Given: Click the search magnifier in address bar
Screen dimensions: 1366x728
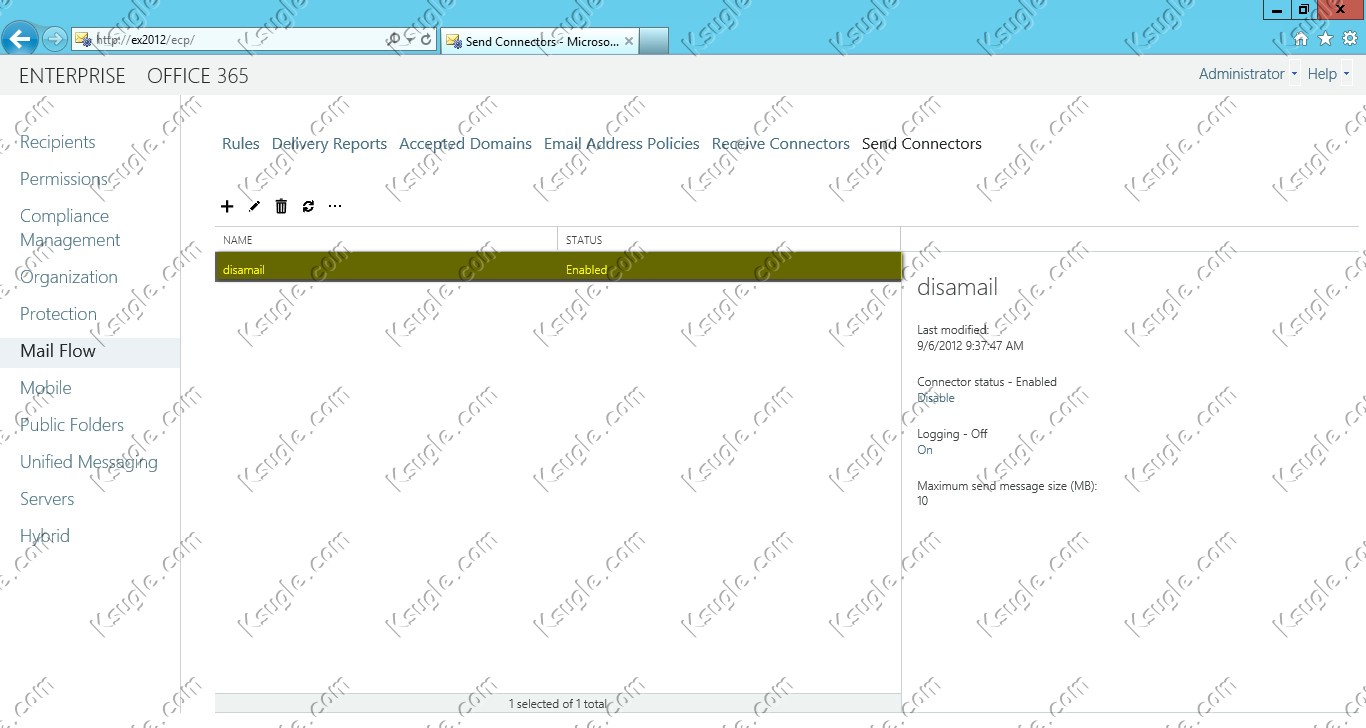Looking at the screenshot, I should coord(394,40).
